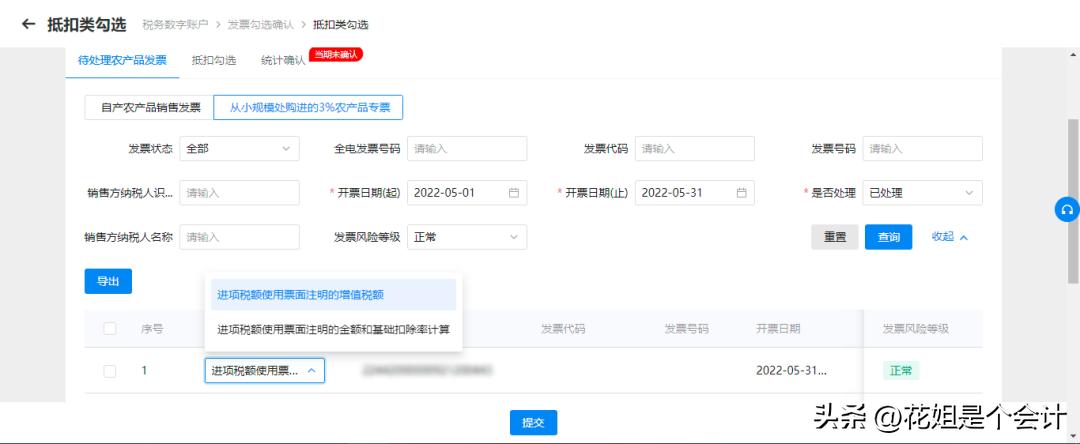
Task: Open the headset customer service icon
Action: pyautogui.click(x=1067, y=209)
